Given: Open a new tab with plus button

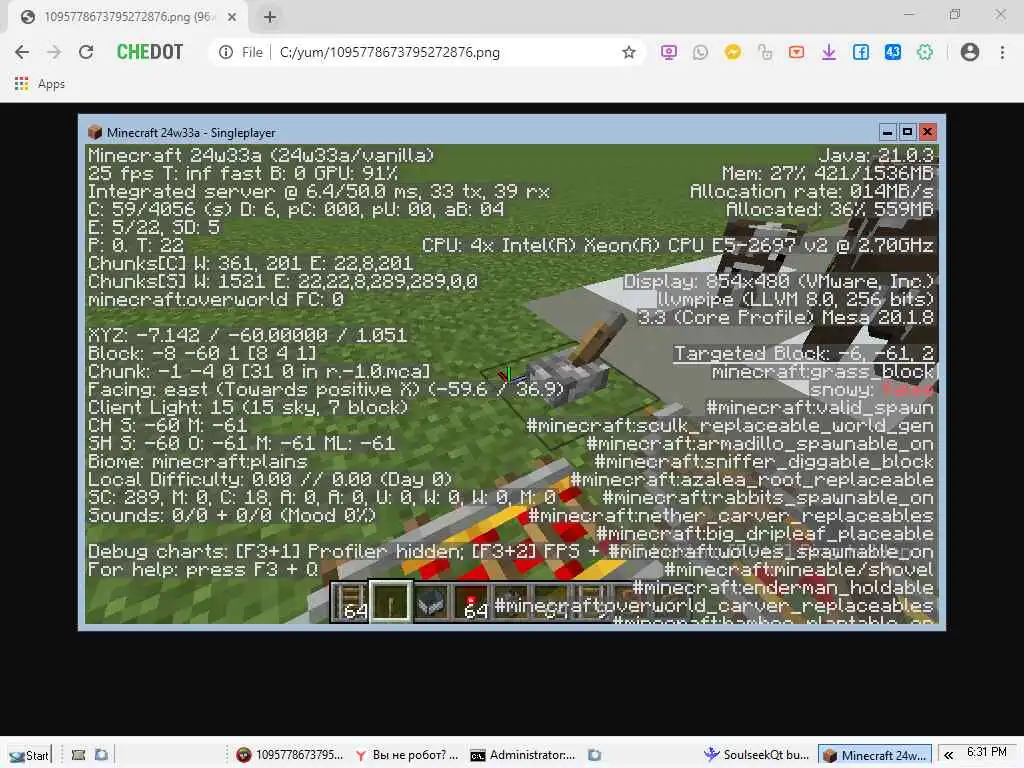Looking at the screenshot, I should coord(270,18).
